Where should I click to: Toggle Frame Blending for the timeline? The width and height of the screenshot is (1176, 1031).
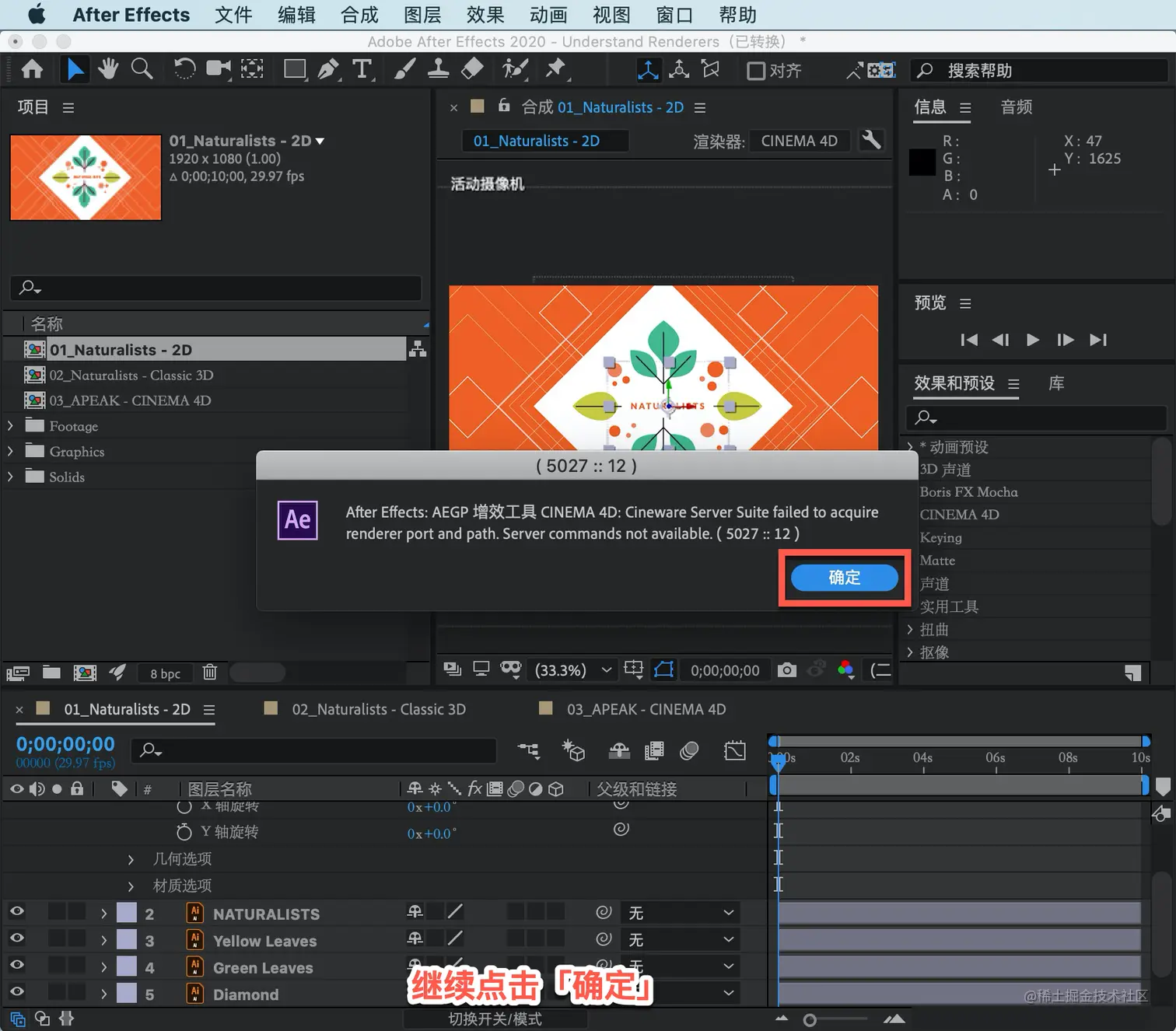(x=654, y=750)
